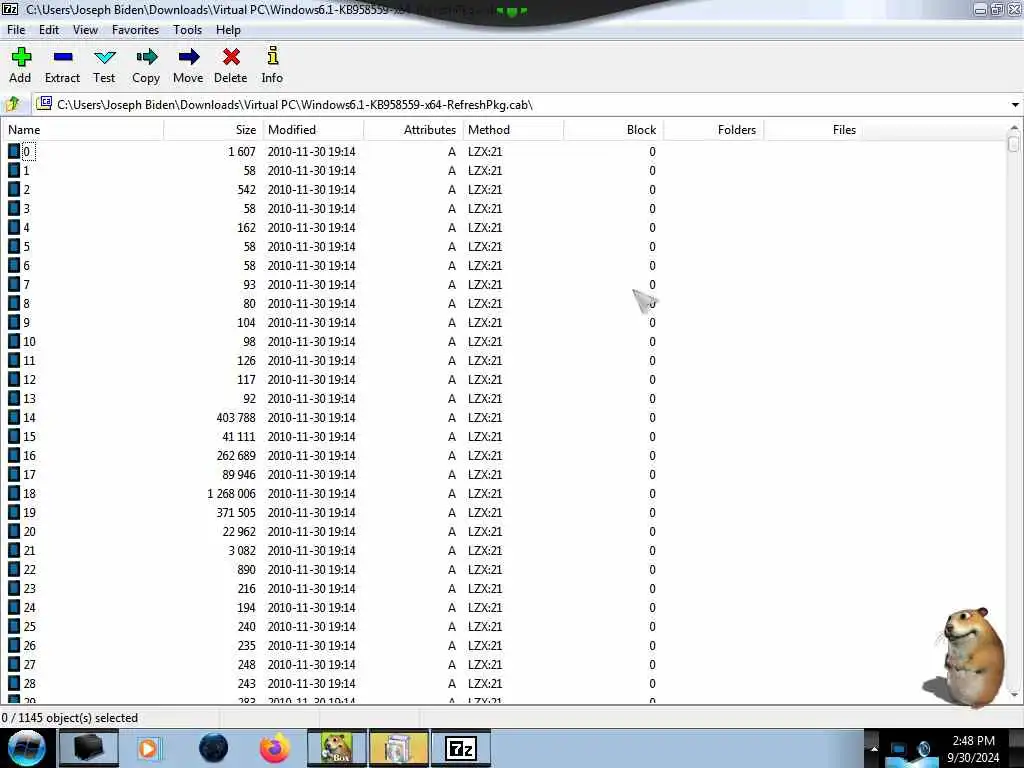Open the File menu
Image resolution: width=1024 pixels, height=768 pixels.
tap(16, 30)
